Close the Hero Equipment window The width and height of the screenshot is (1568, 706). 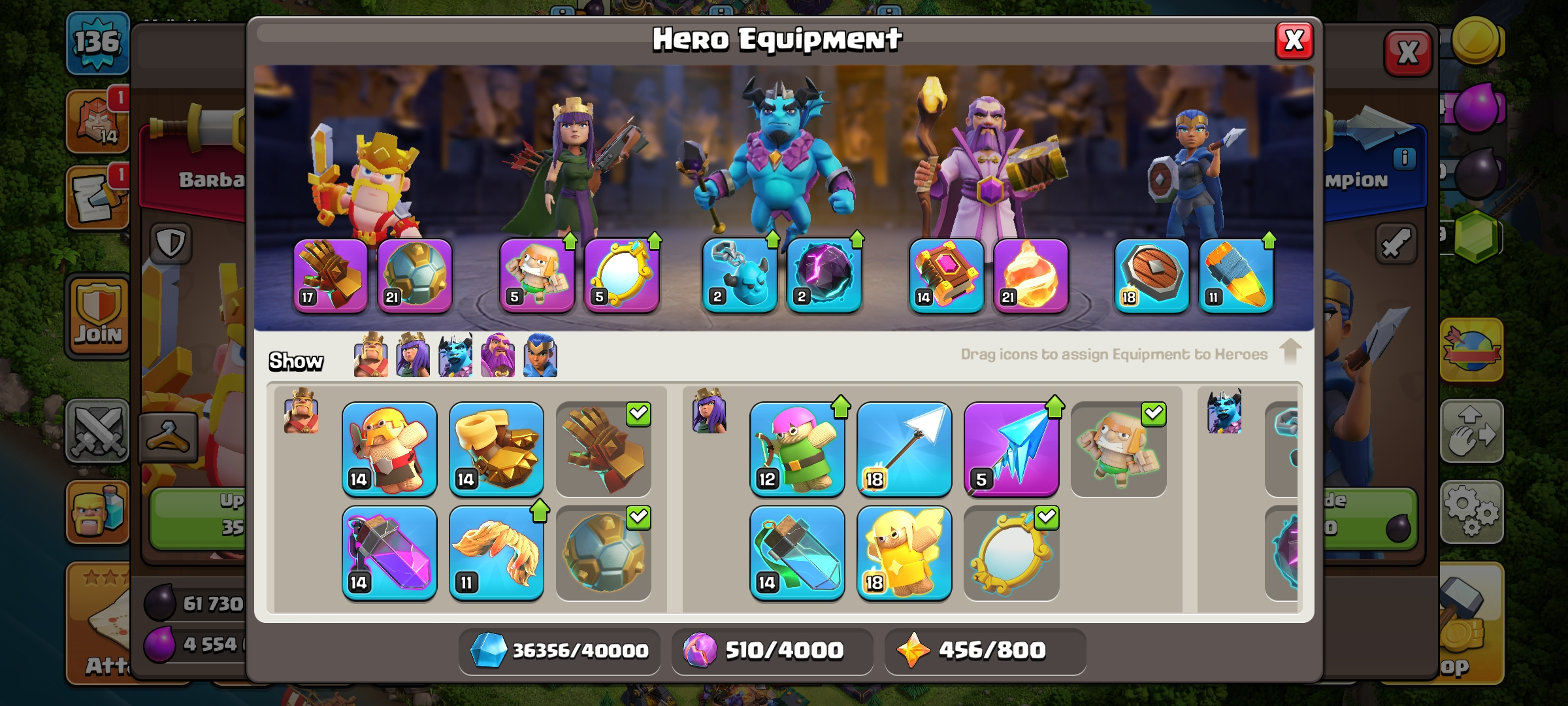pyautogui.click(x=1294, y=41)
